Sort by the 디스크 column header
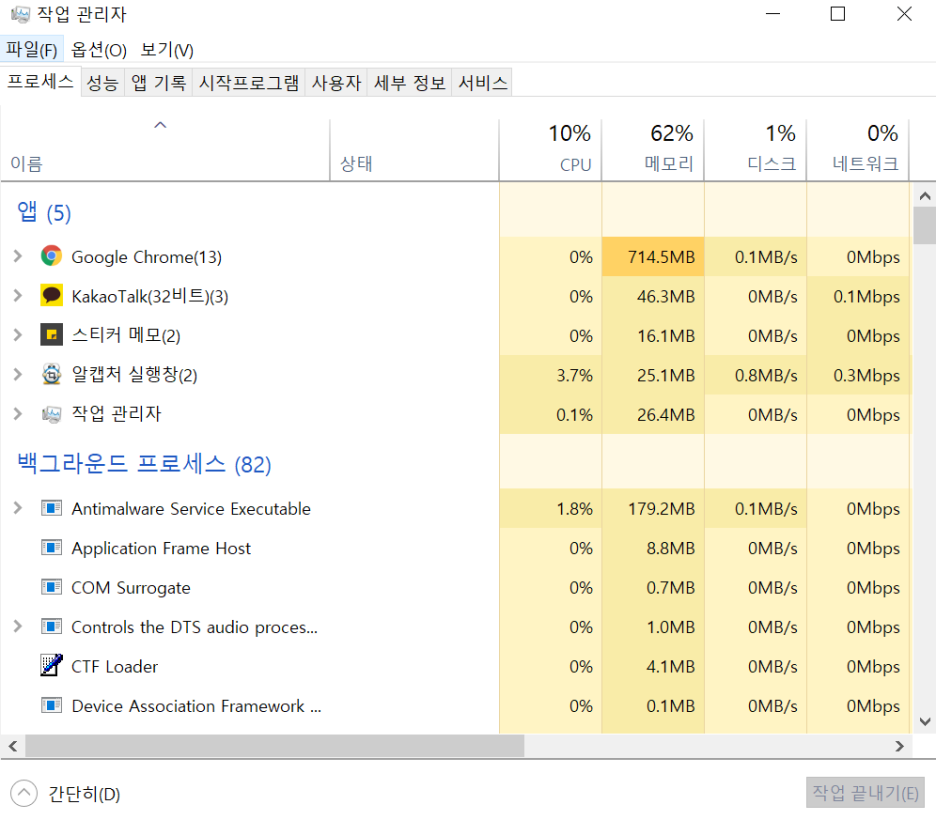This screenshot has height=820, width=936. (x=756, y=149)
